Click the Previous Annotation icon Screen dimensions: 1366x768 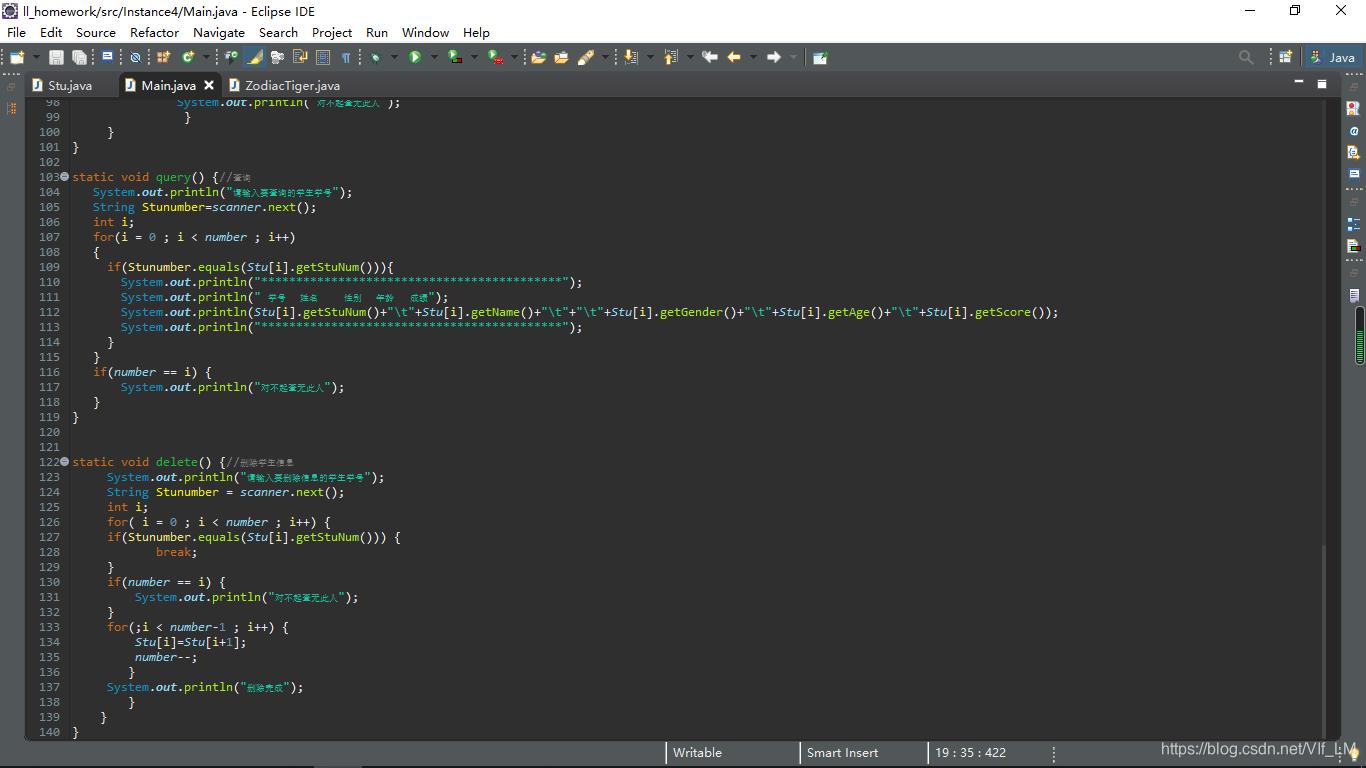pos(670,57)
